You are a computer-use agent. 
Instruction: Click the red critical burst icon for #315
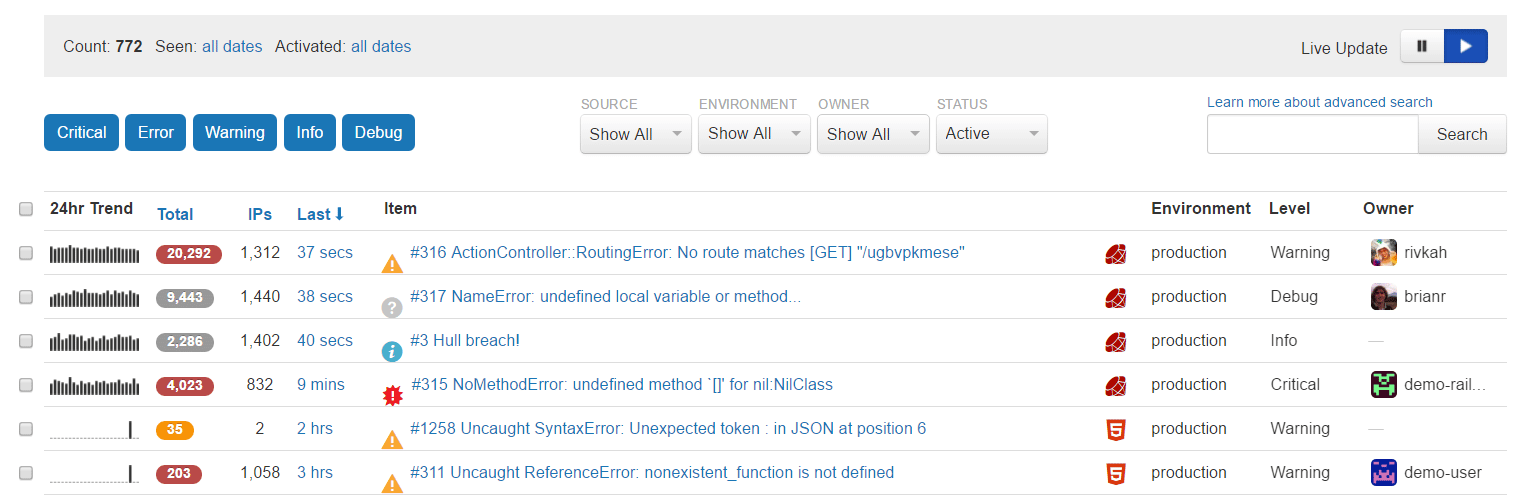(393, 395)
